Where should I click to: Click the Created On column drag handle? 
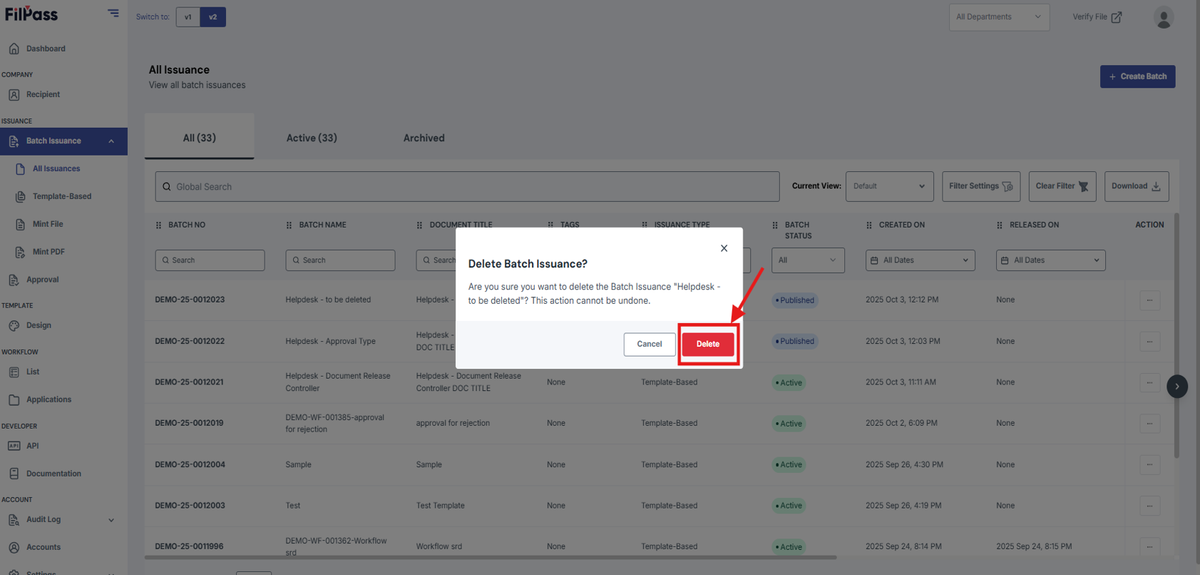pos(870,225)
